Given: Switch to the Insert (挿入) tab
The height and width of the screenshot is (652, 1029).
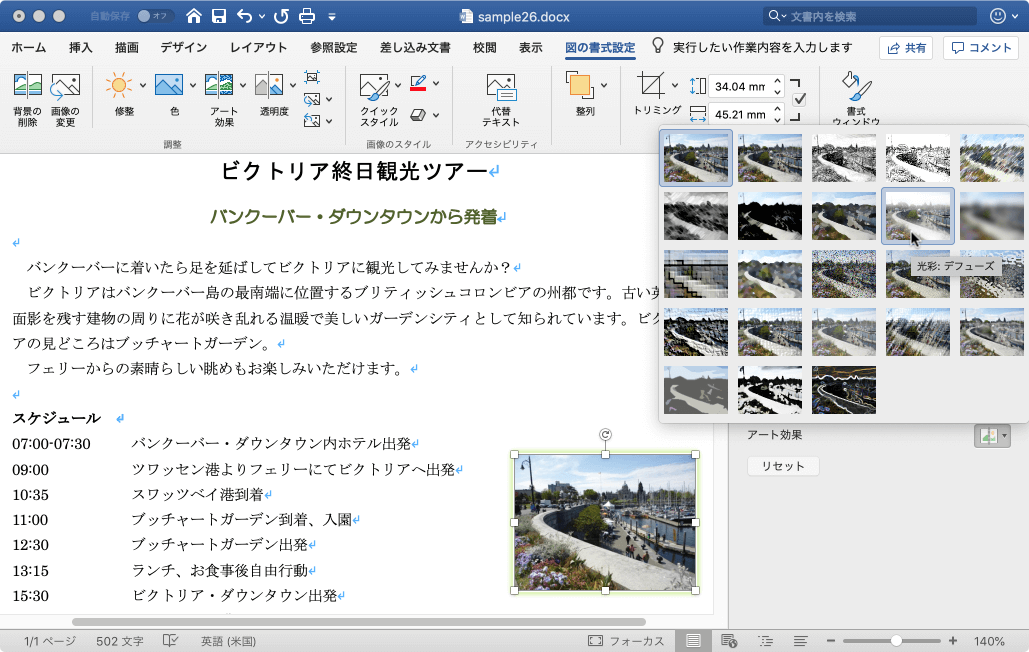Looking at the screenshot, I should [81, 47].
